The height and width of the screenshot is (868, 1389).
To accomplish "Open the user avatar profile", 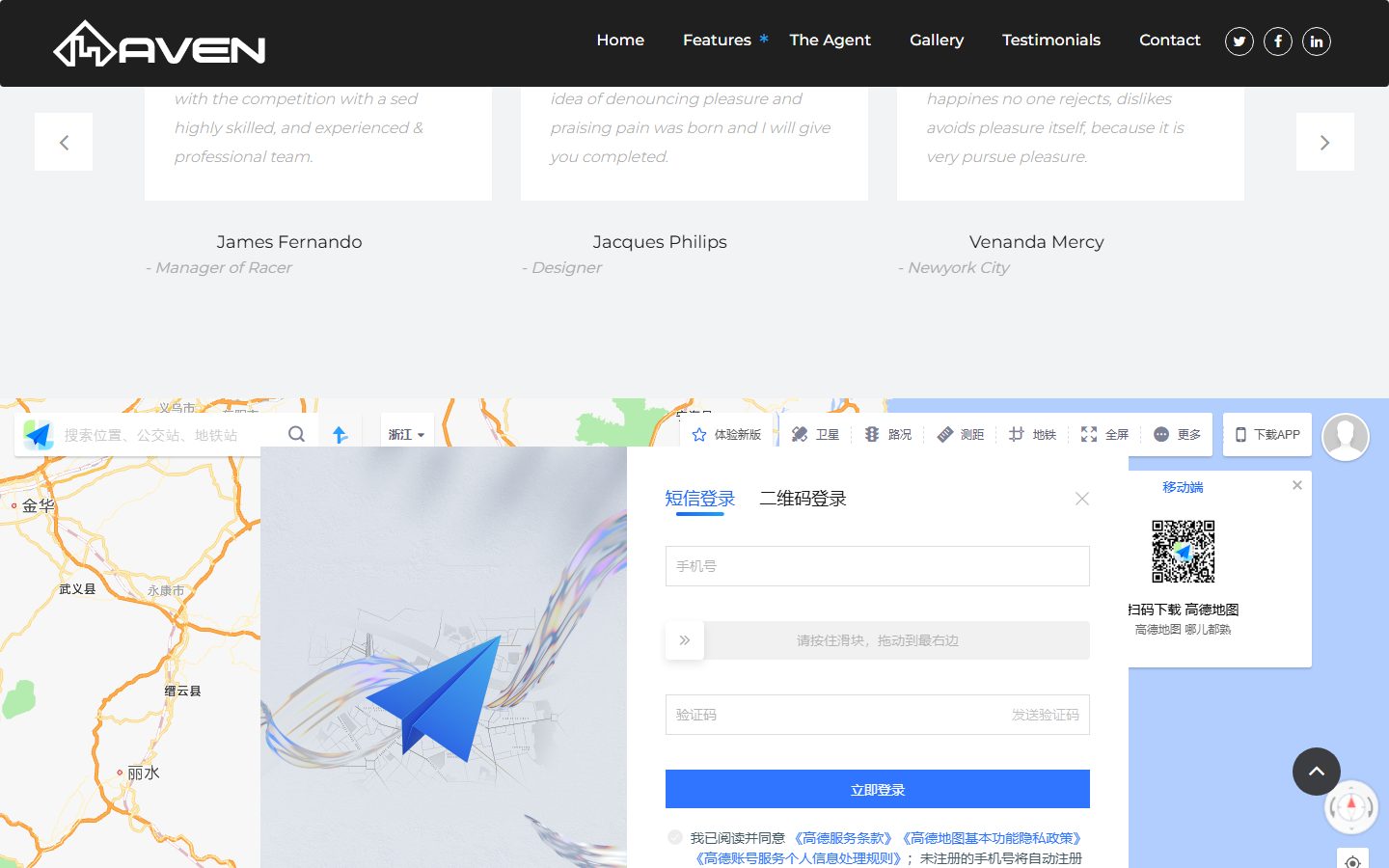I will 1346,437.
